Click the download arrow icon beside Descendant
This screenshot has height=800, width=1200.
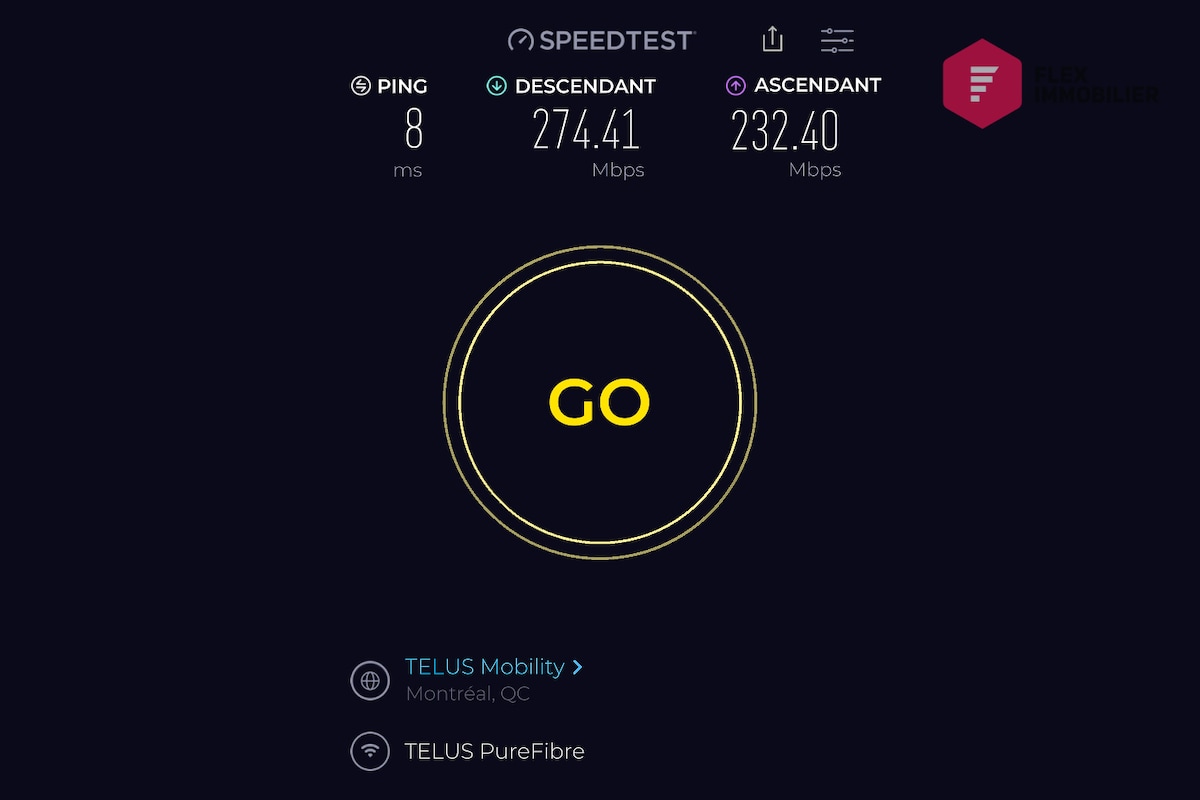496,86
